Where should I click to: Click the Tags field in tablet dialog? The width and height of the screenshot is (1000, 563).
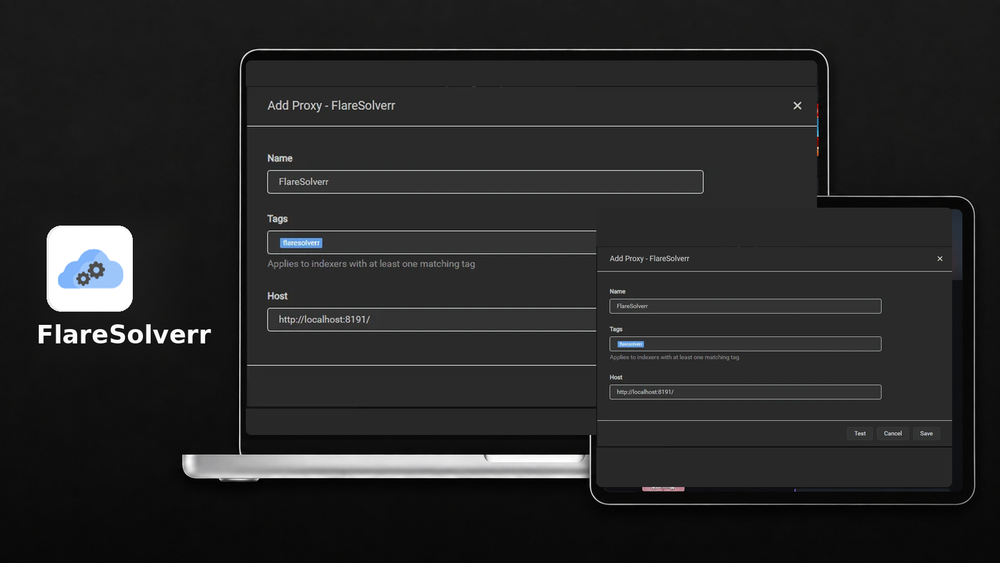click(745, 344)
